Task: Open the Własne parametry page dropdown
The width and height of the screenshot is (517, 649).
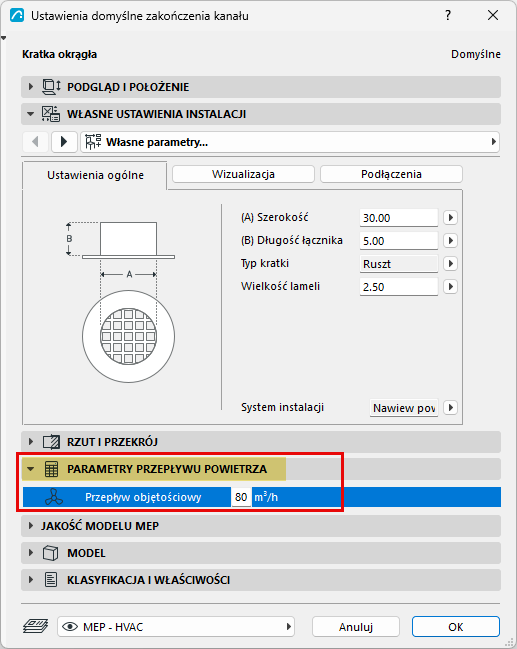Action: [290, 142]
